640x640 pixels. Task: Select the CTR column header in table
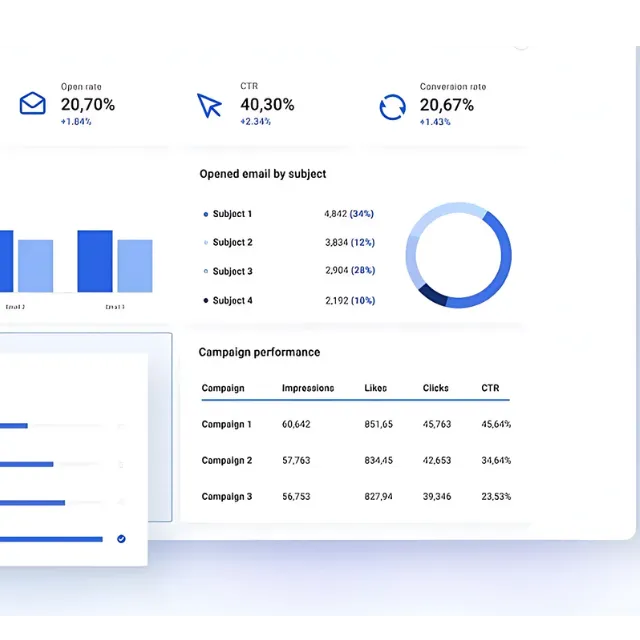coord(490,388)
